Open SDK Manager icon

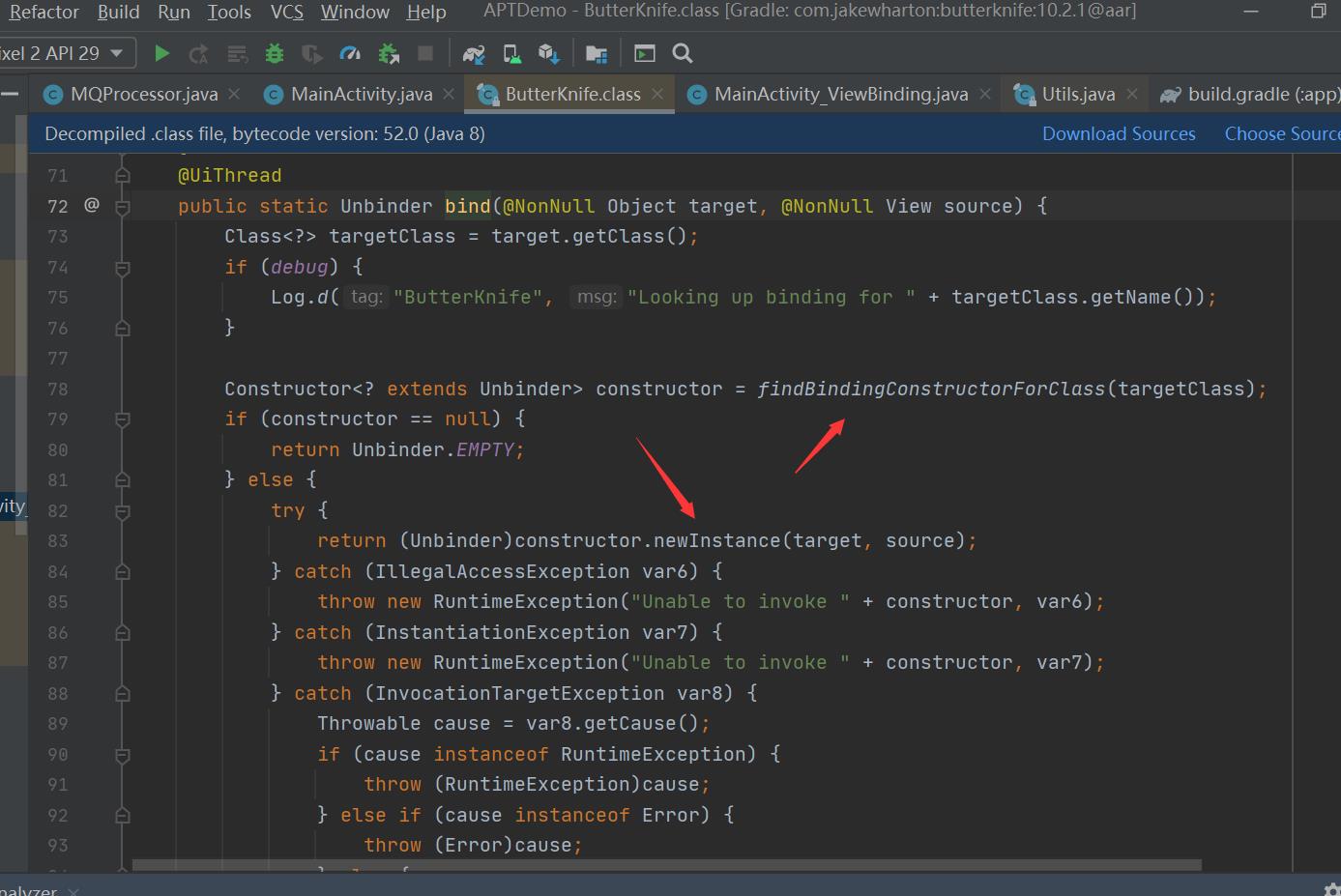point(549,53)
